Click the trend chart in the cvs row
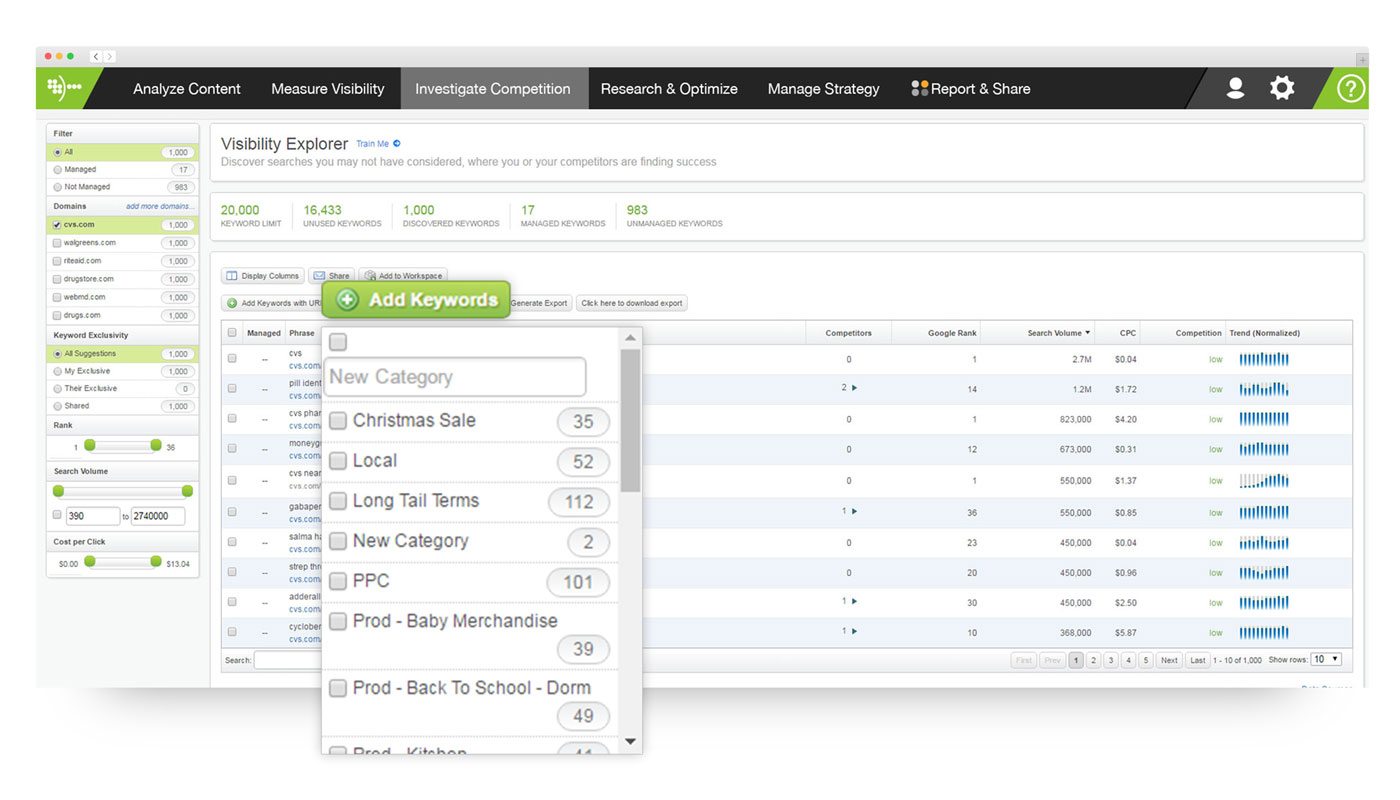 pos(1264,359)
